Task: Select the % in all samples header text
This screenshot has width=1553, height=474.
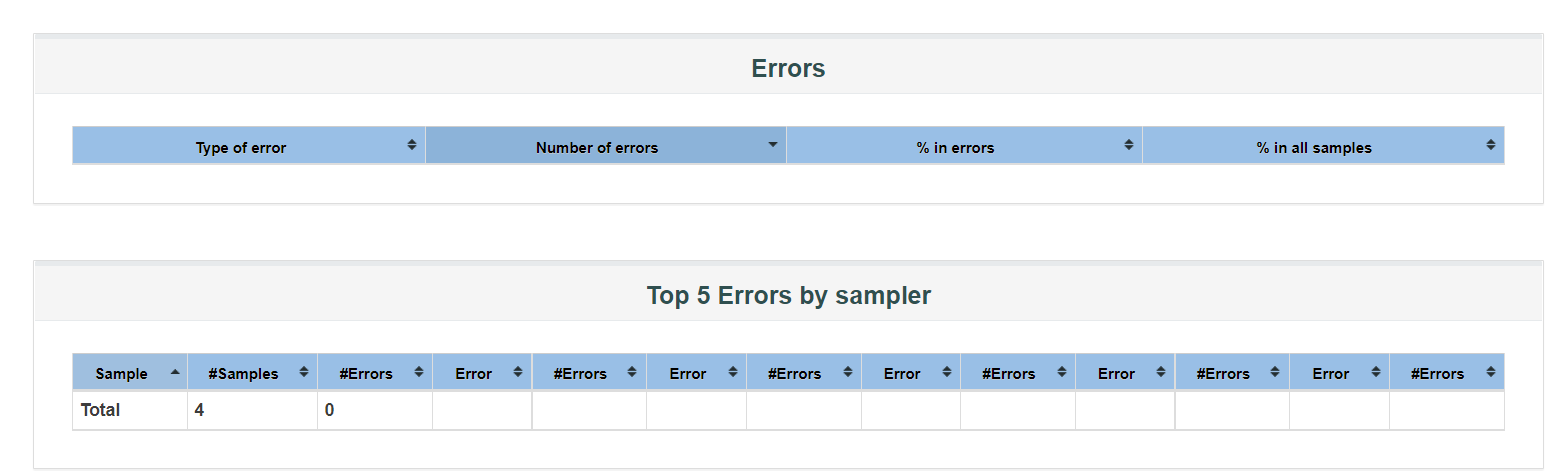Action: (x=1314, y=148)
